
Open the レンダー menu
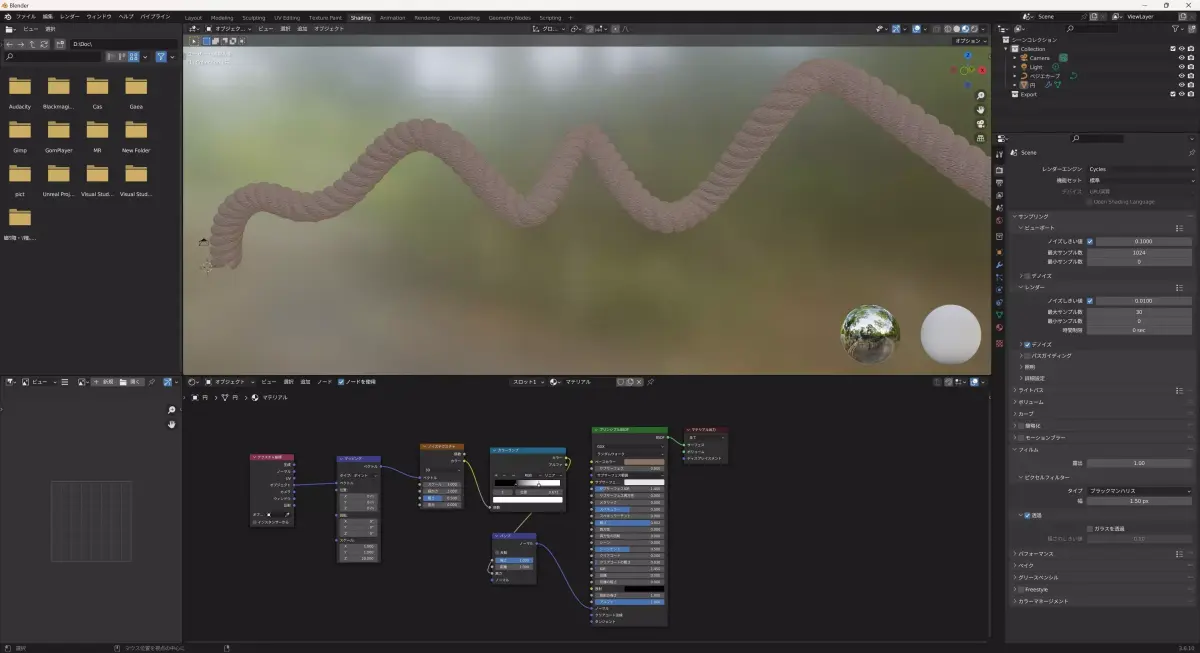point(70,17)
